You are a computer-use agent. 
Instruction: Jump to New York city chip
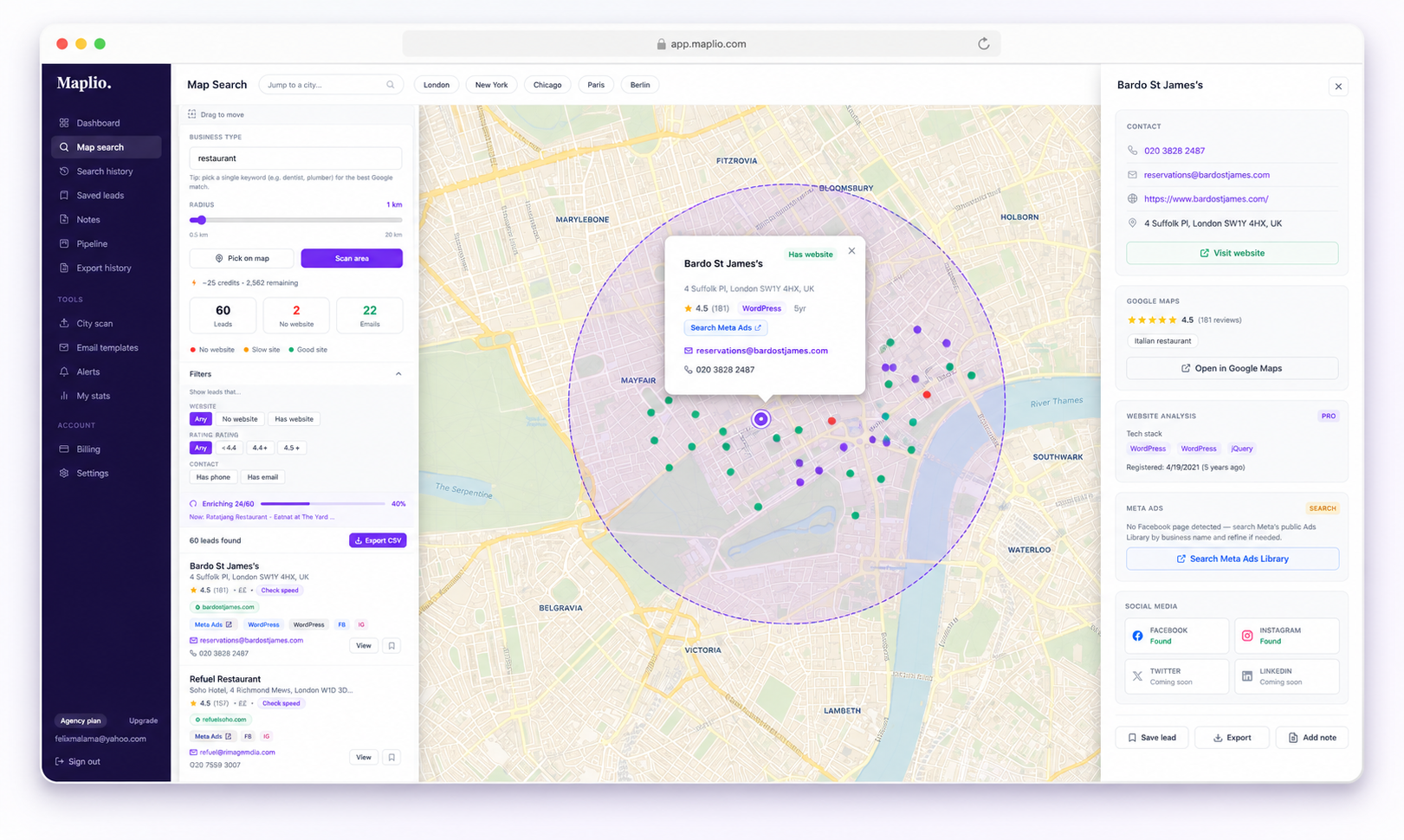click(x=492, y=85)
